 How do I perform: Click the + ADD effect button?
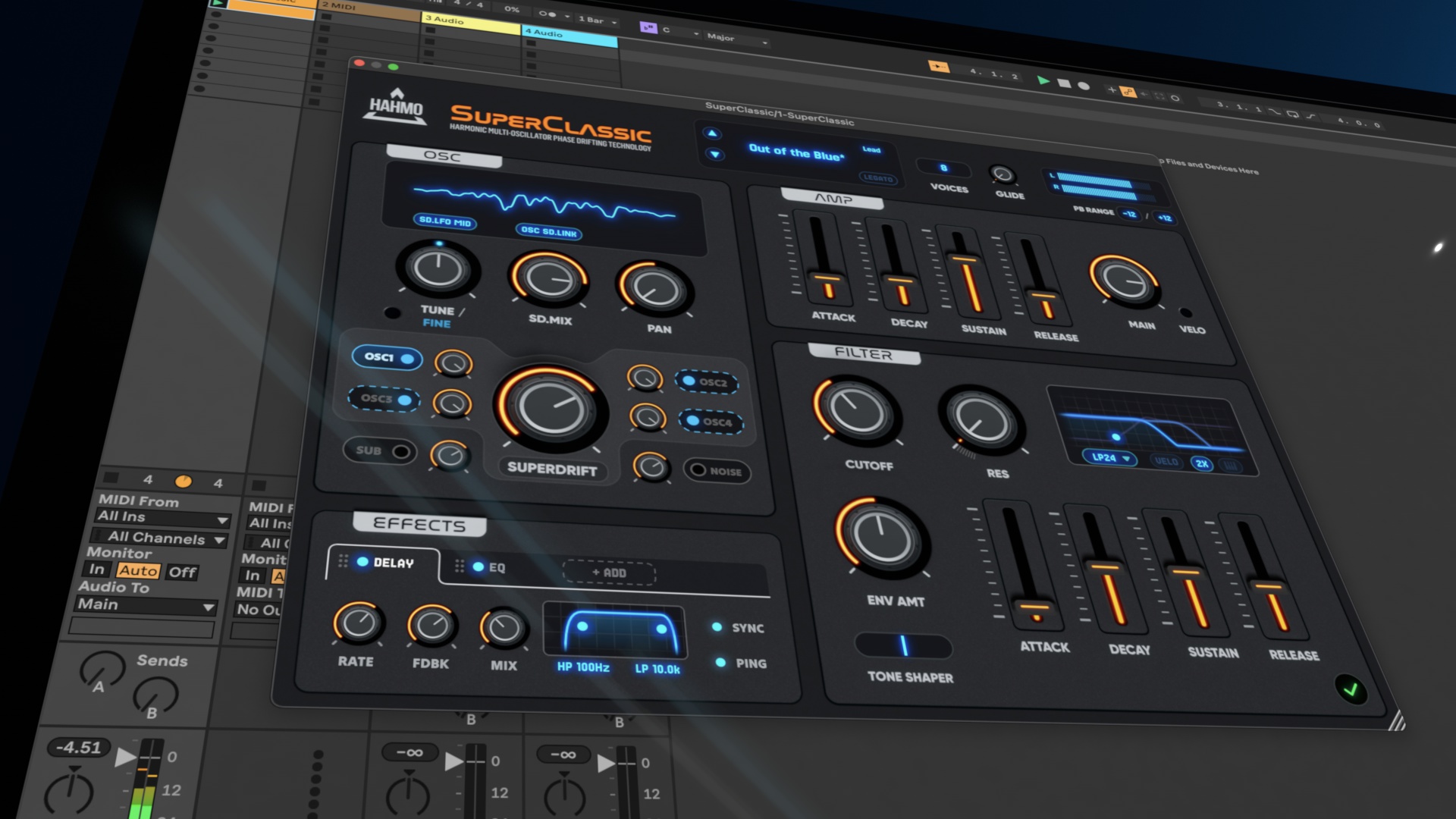(x=609, y=573)
